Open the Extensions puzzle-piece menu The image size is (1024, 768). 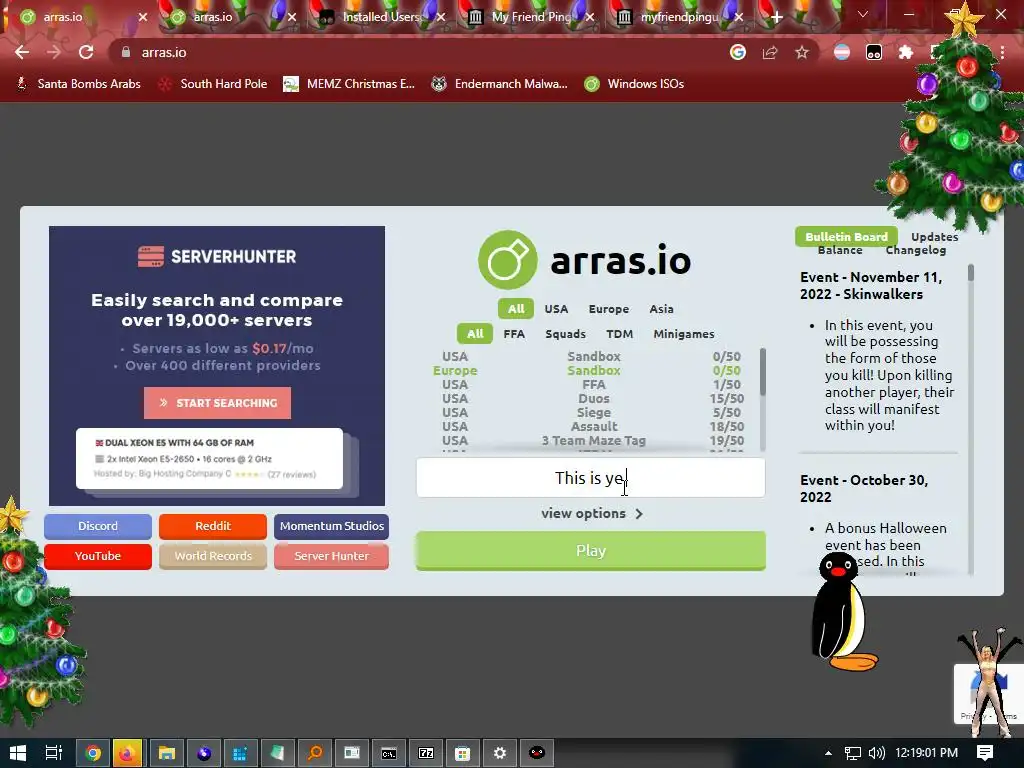coord(905,52)
